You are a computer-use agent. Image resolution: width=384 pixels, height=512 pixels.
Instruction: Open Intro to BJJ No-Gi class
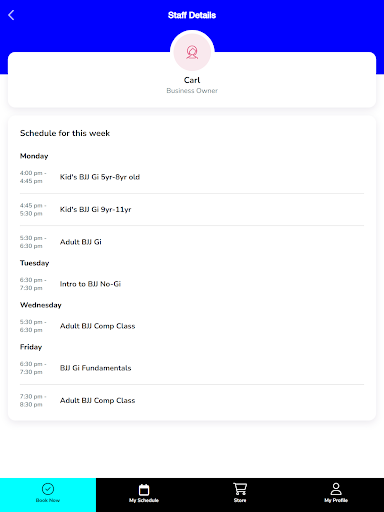click(192, 284)
